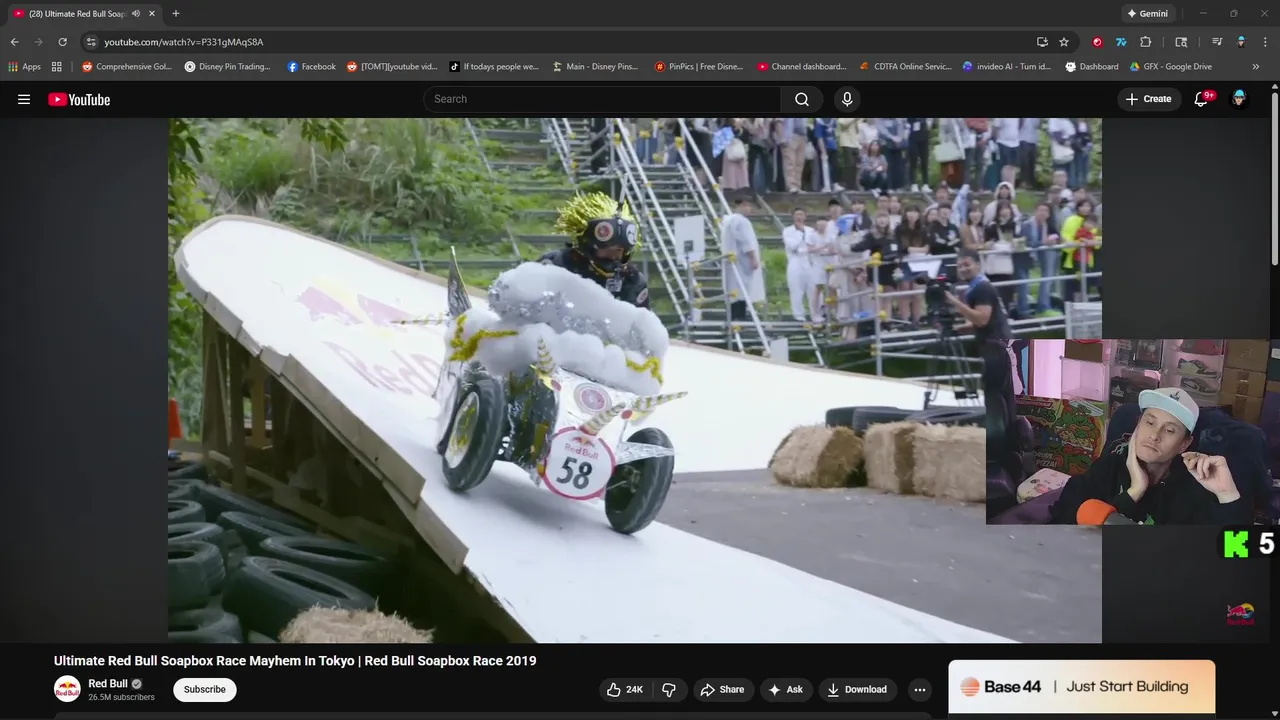Open the Dashboard bookmark

[x=1092, y=67]
